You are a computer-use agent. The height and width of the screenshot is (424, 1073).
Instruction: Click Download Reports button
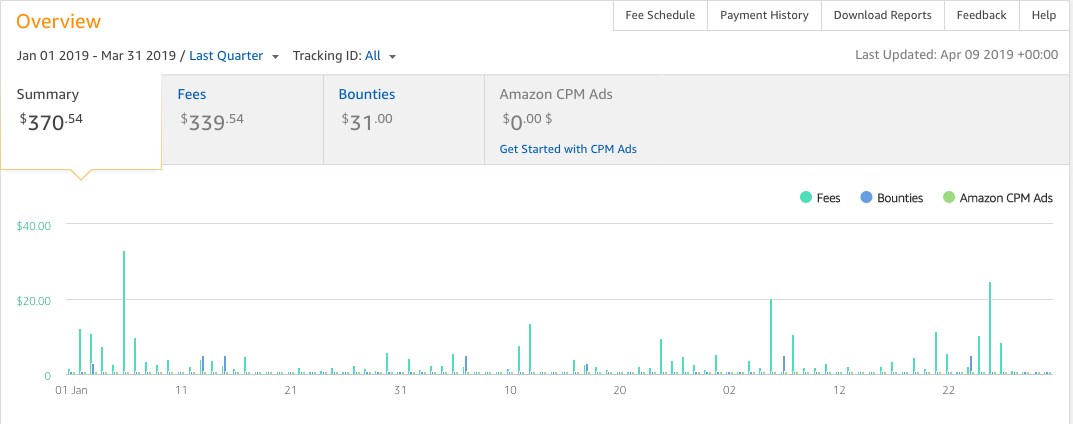click(x=882, y=15)
